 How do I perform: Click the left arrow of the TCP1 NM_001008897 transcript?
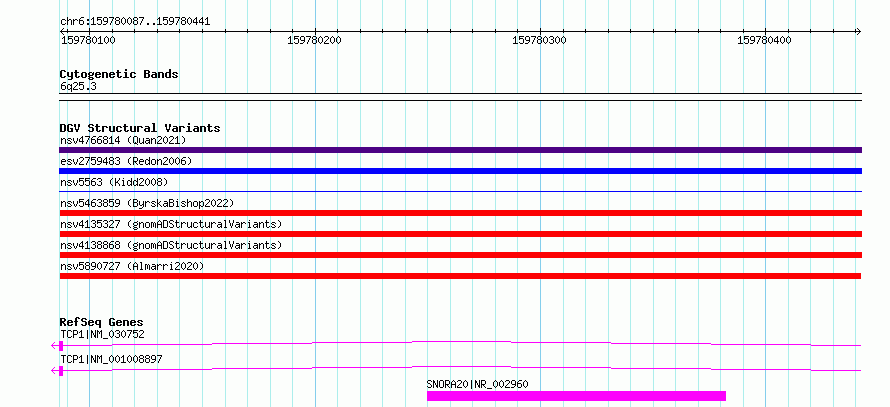coord(54,371)
